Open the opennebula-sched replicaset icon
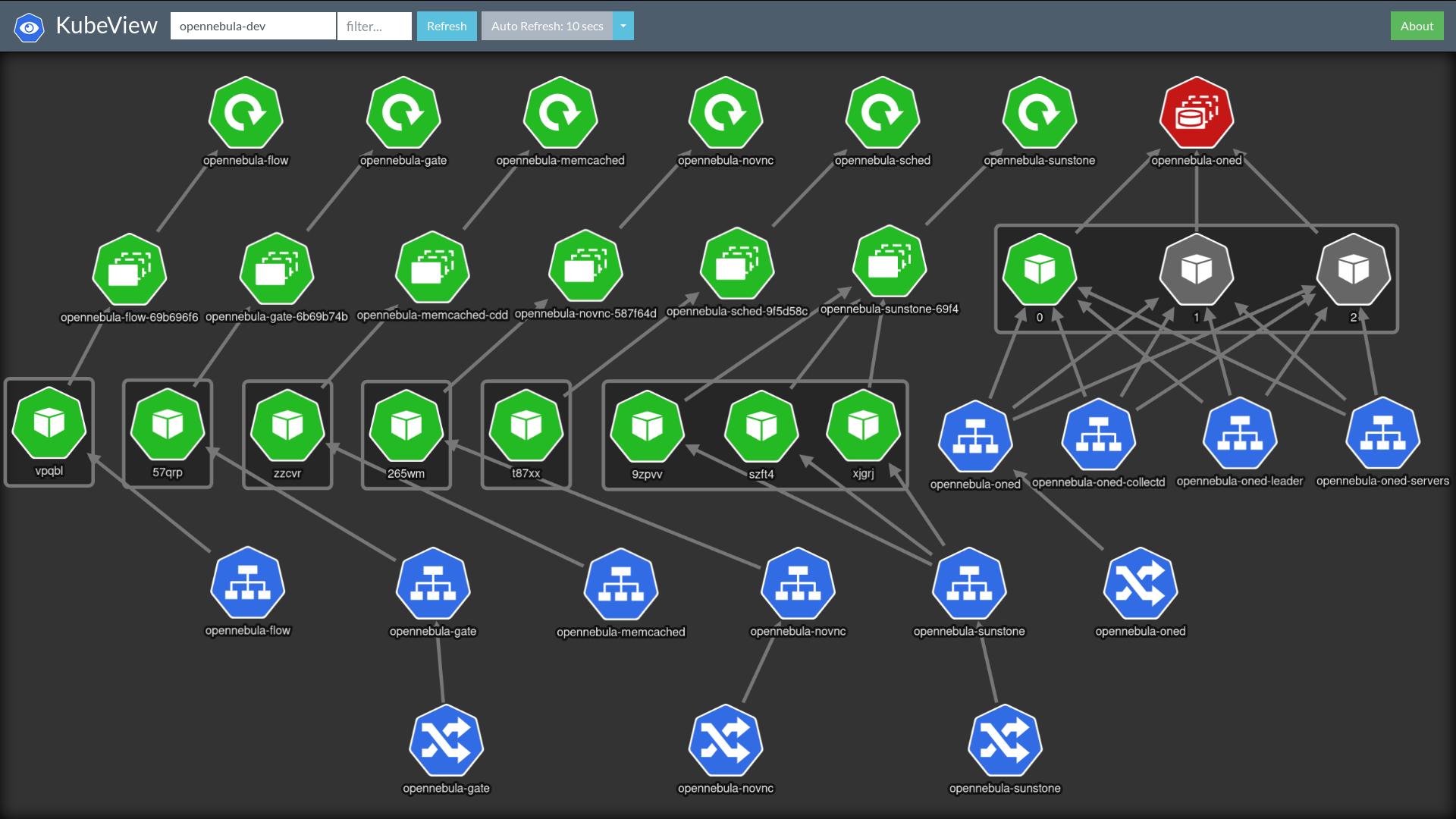 736,263
